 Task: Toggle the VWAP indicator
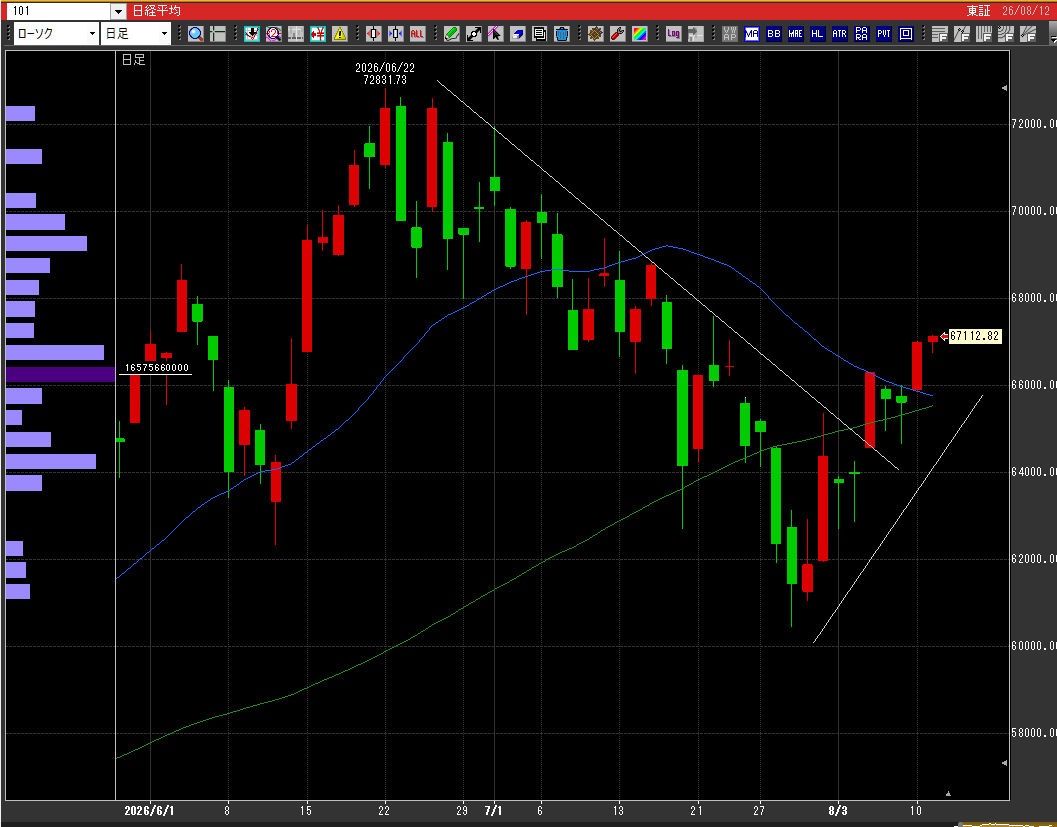(x=729, y=34)
